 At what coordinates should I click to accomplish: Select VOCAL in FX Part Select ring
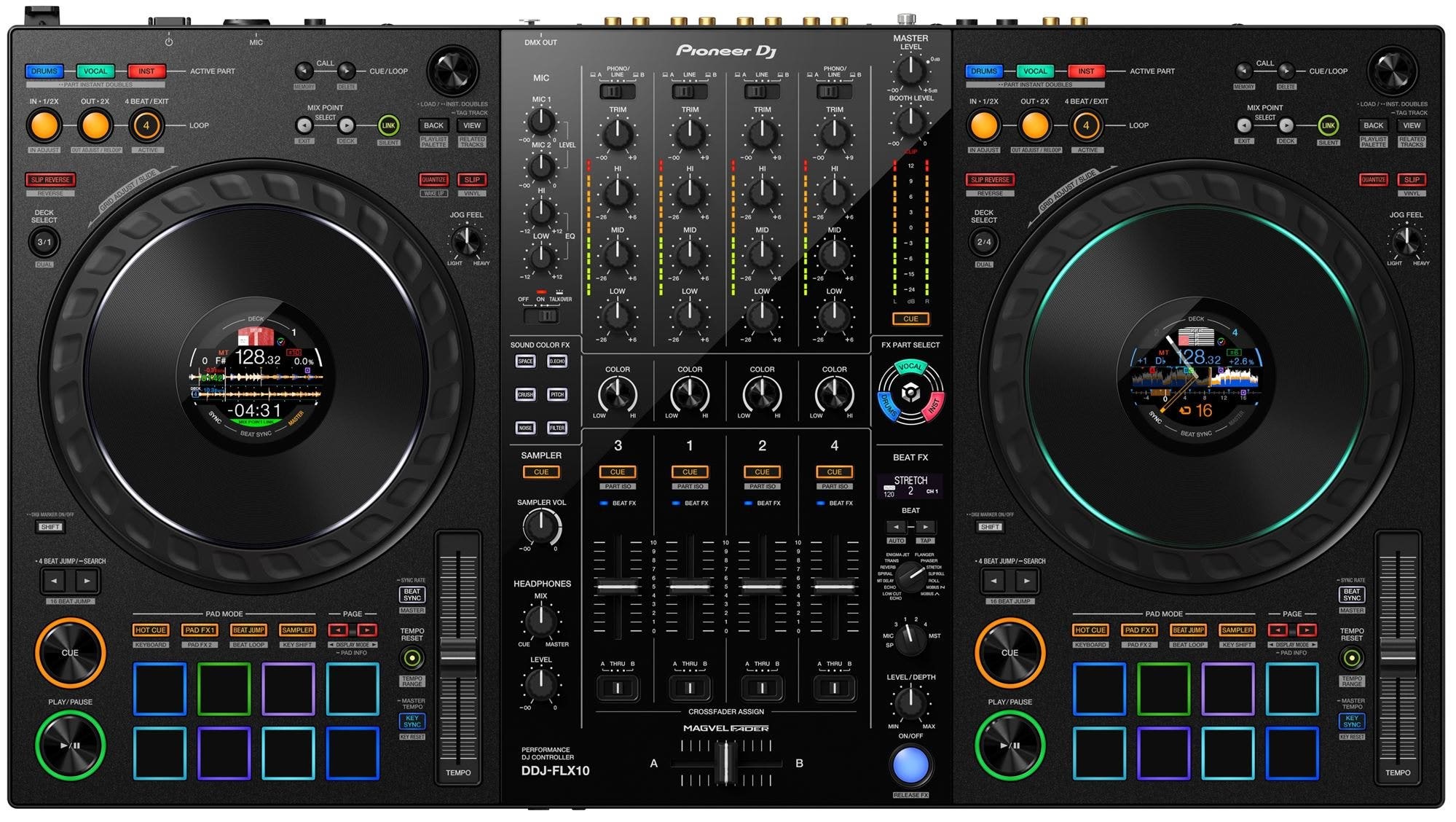[910, 367]
